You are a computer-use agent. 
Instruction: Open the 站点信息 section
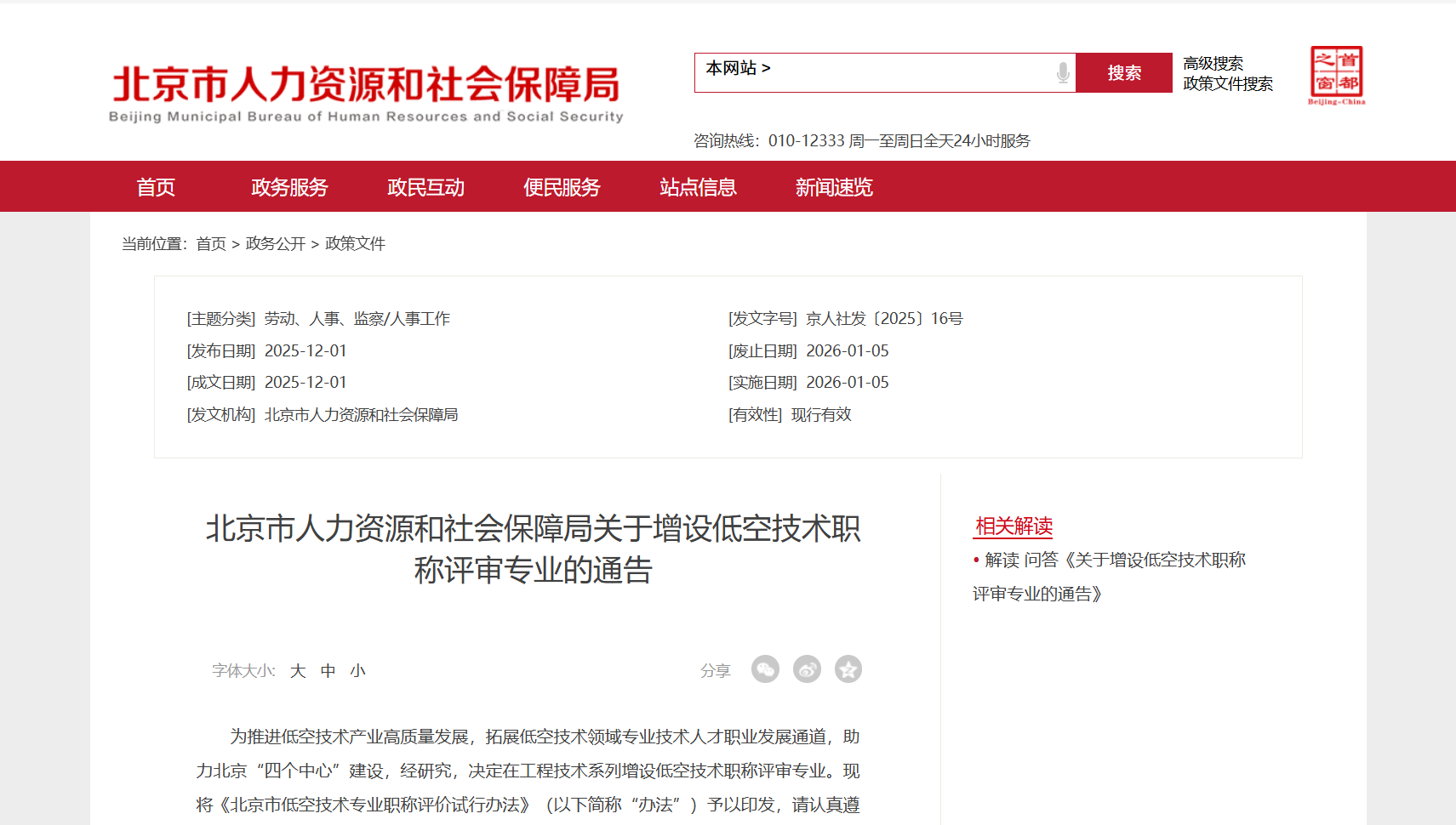click(698, 187)
